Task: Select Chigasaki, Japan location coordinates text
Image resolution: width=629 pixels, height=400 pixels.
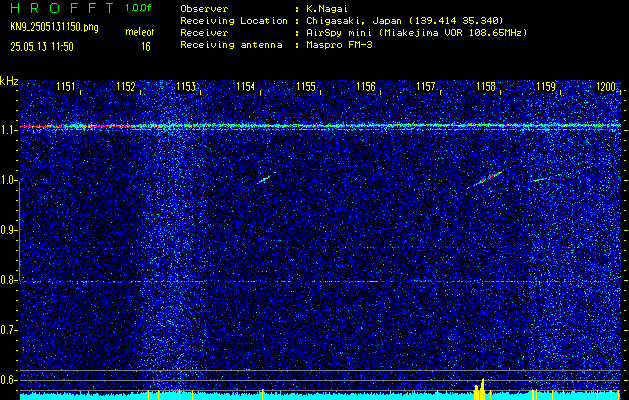Action: click(x=404, y=20)
